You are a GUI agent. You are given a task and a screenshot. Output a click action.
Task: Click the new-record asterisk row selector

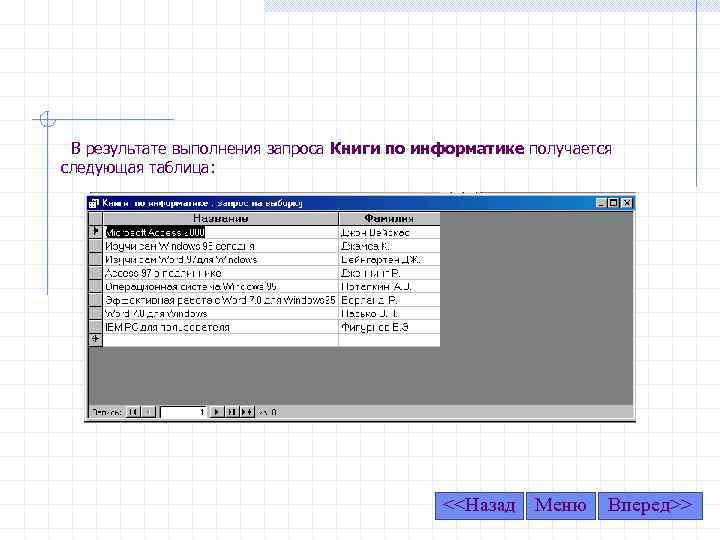96,339
